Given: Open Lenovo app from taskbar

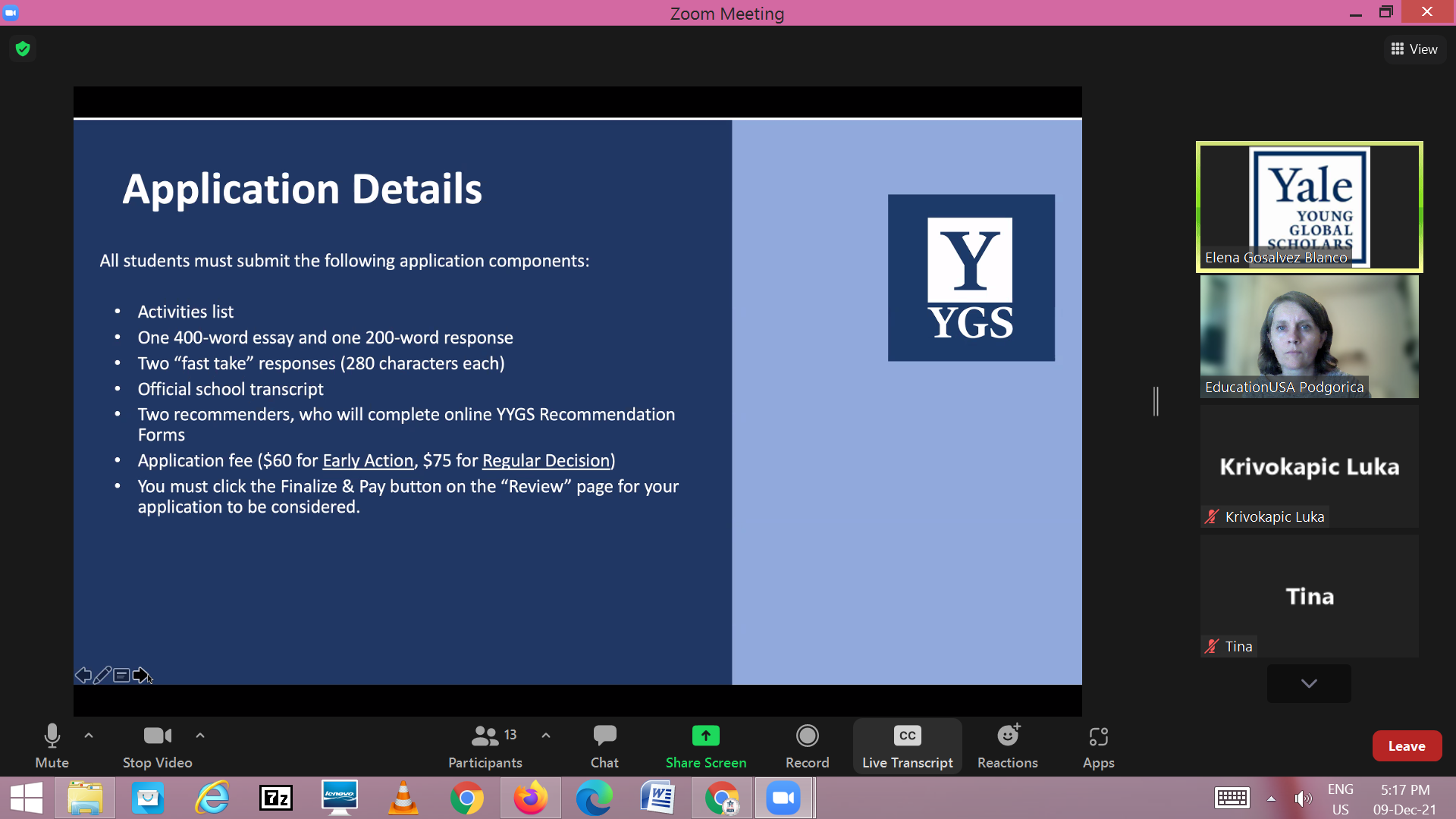Looking at the screenshot, I should click(340, 799).
